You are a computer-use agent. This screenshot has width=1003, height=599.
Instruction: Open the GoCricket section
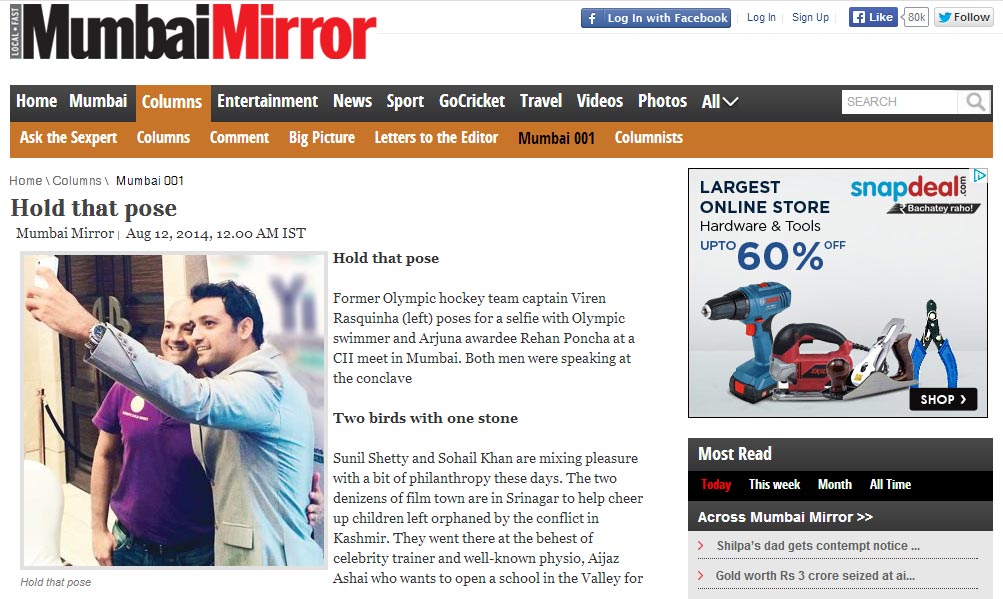[x=472, y=101]
